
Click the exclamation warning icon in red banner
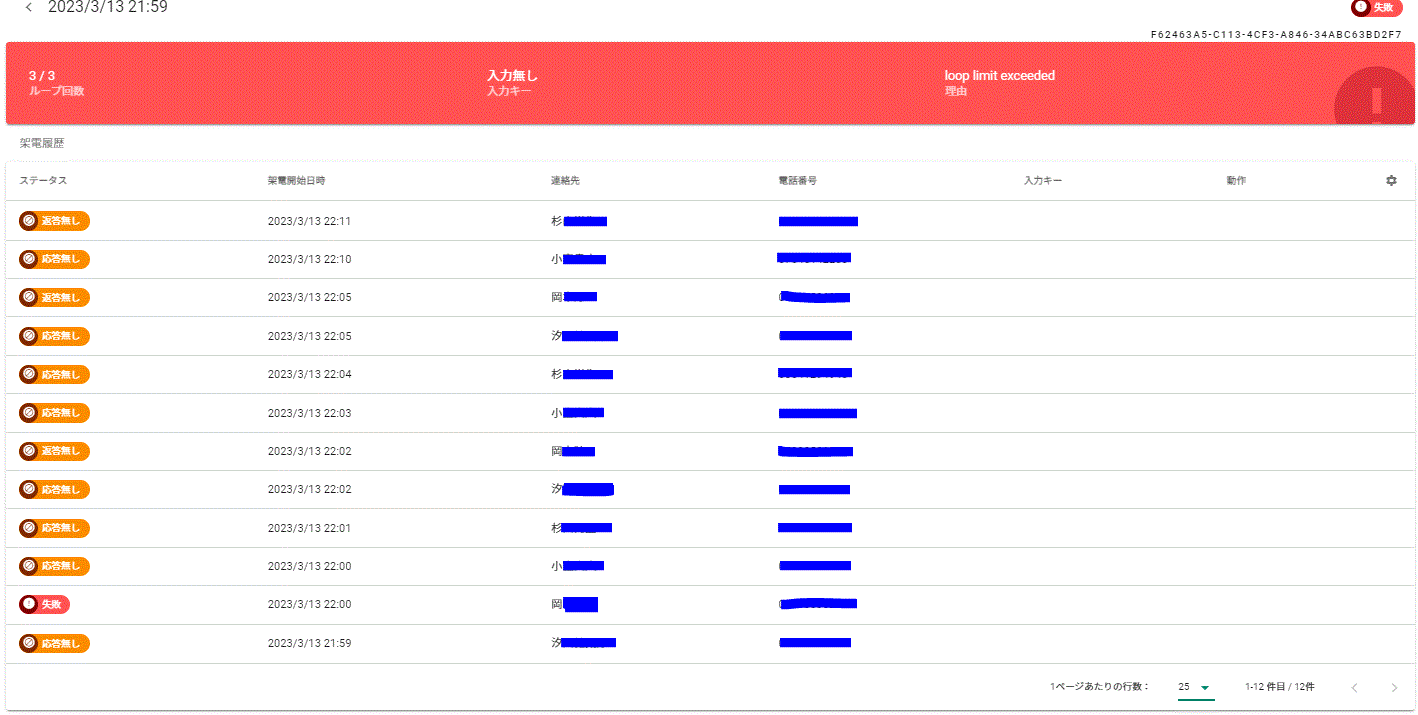pyautogui.click(x=1376, y=100)
